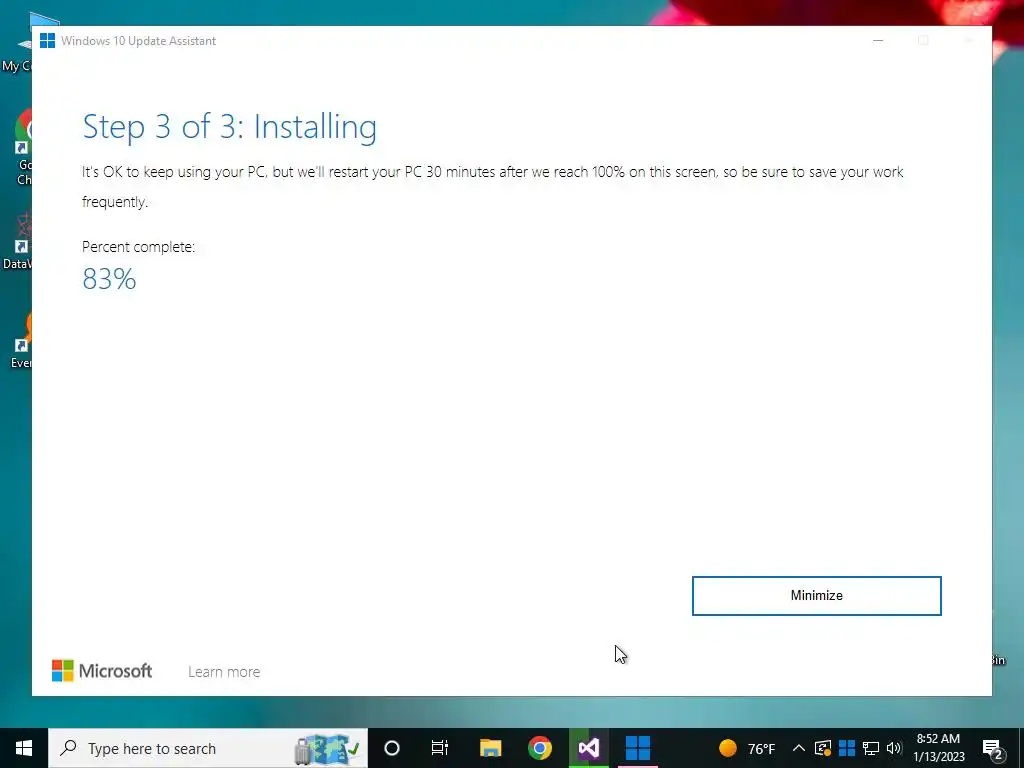The image size is (1024, 768).
Task: Open Google Chrome from the taskbar
Action: coord(540,748)
